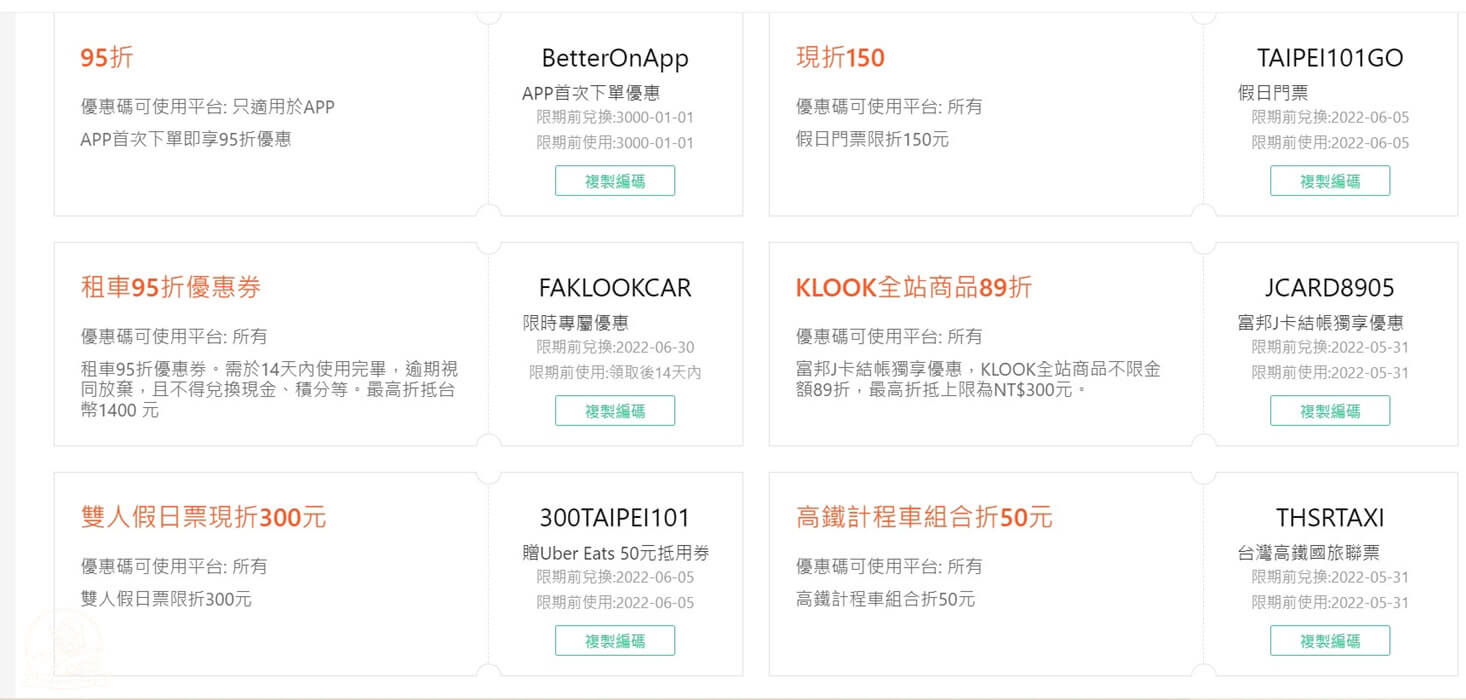The width and height of the screenshot is (1466, 700).
Task: Select the coupon code text THSRTAXI
Action: click(1330, 517)
